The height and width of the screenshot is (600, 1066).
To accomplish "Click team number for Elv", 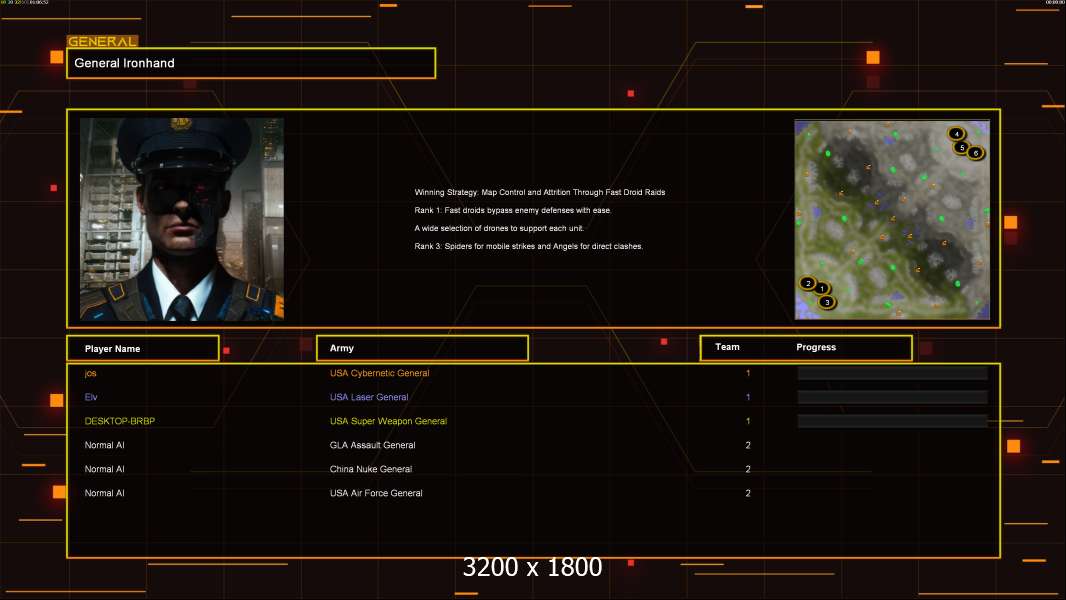I will 748,397.
